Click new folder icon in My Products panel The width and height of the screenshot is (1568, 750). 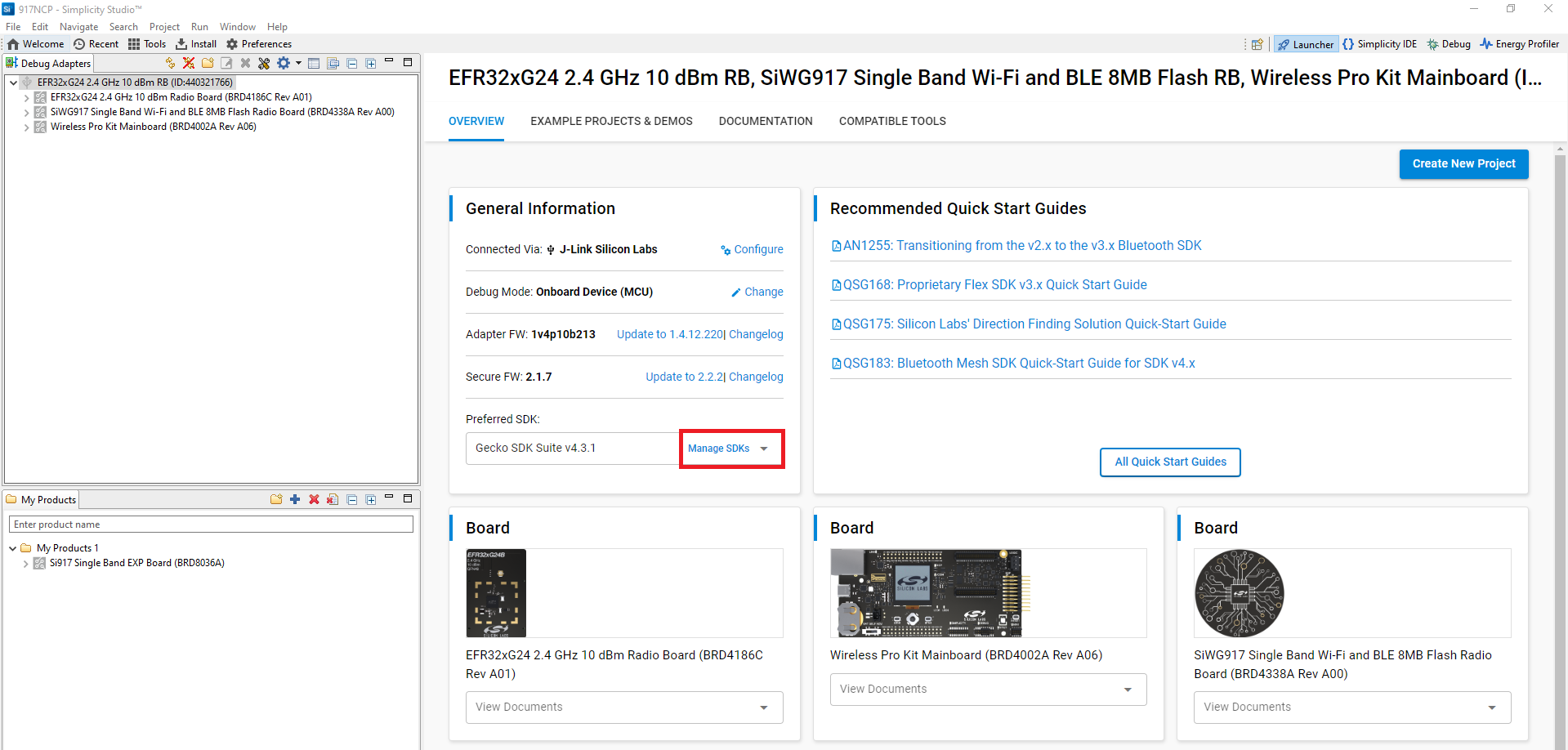coord(276,499)
